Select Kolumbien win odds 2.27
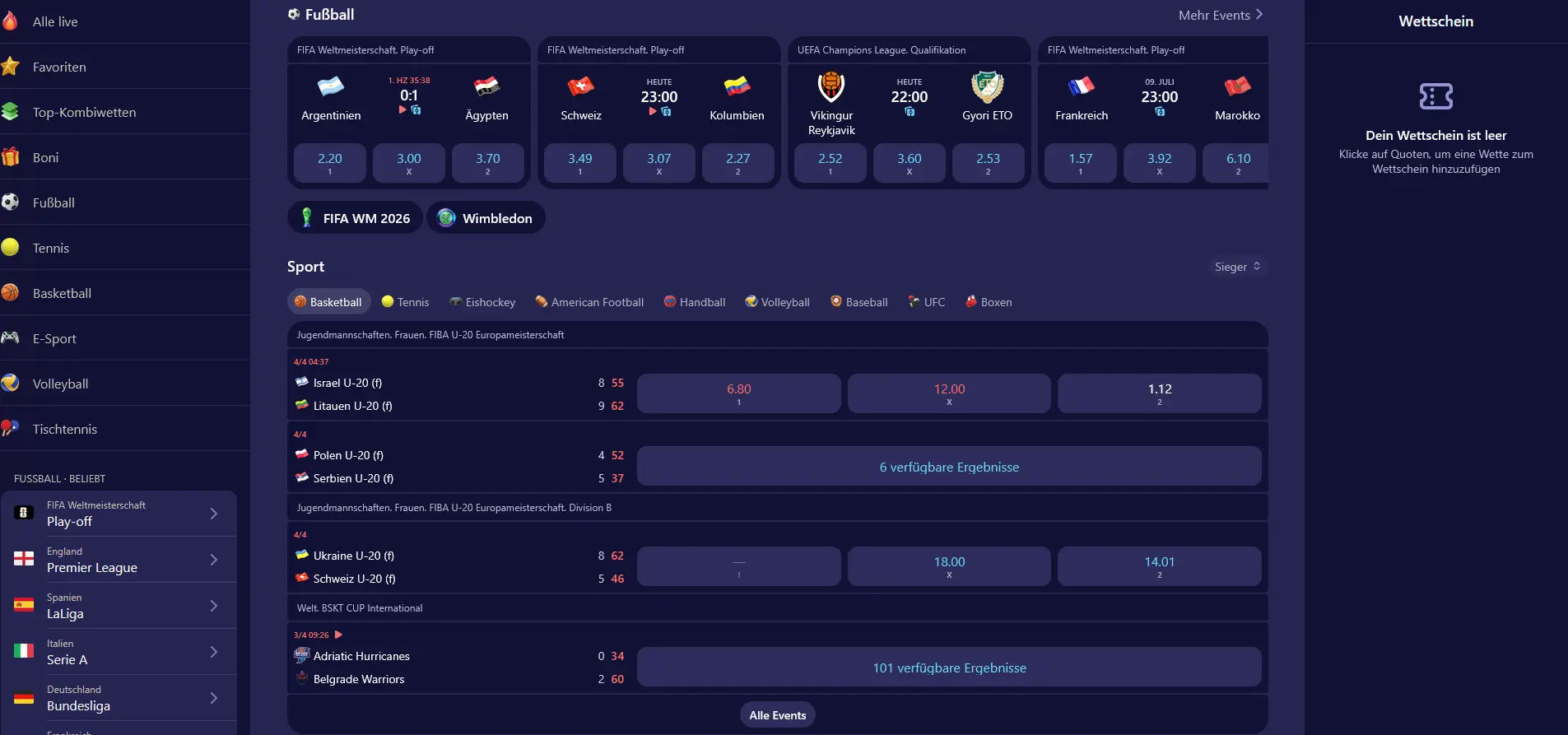1568x735 pixels. tap(738, 163)
